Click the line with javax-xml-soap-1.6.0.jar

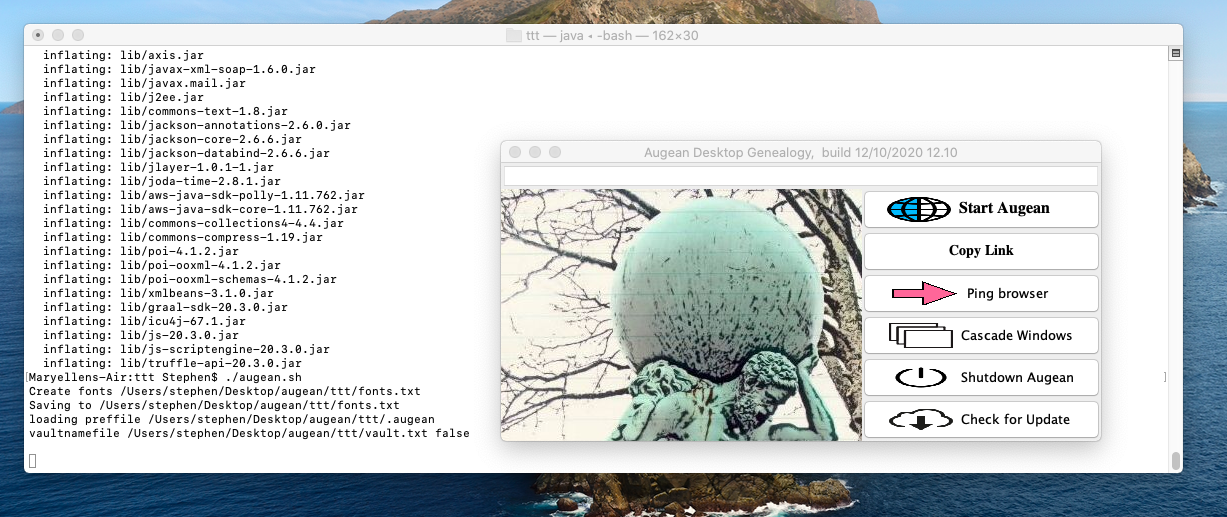pyautogui.click(x=180, y=70)
